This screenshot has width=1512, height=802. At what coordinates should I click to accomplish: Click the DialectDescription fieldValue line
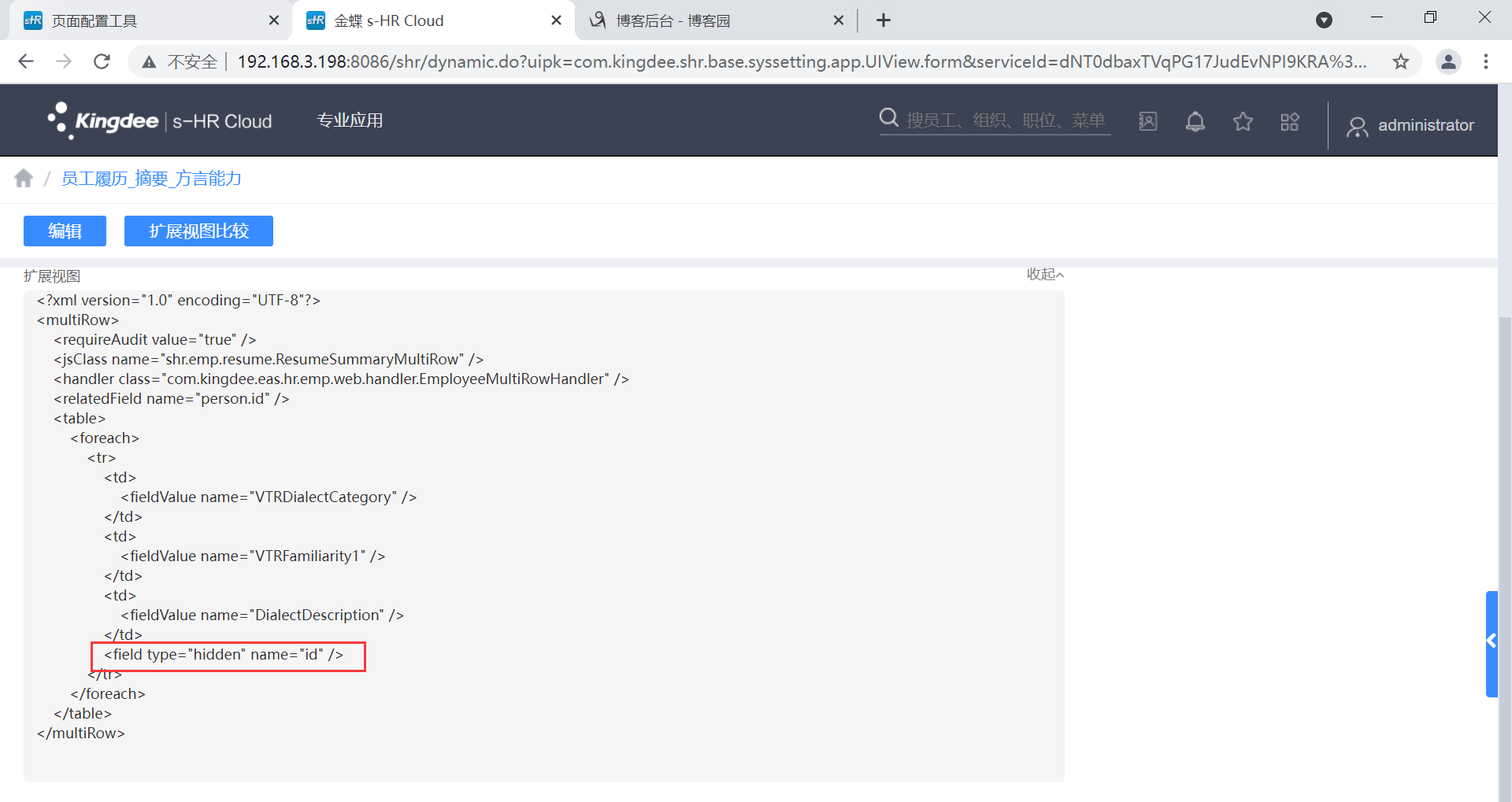[262, 615]
